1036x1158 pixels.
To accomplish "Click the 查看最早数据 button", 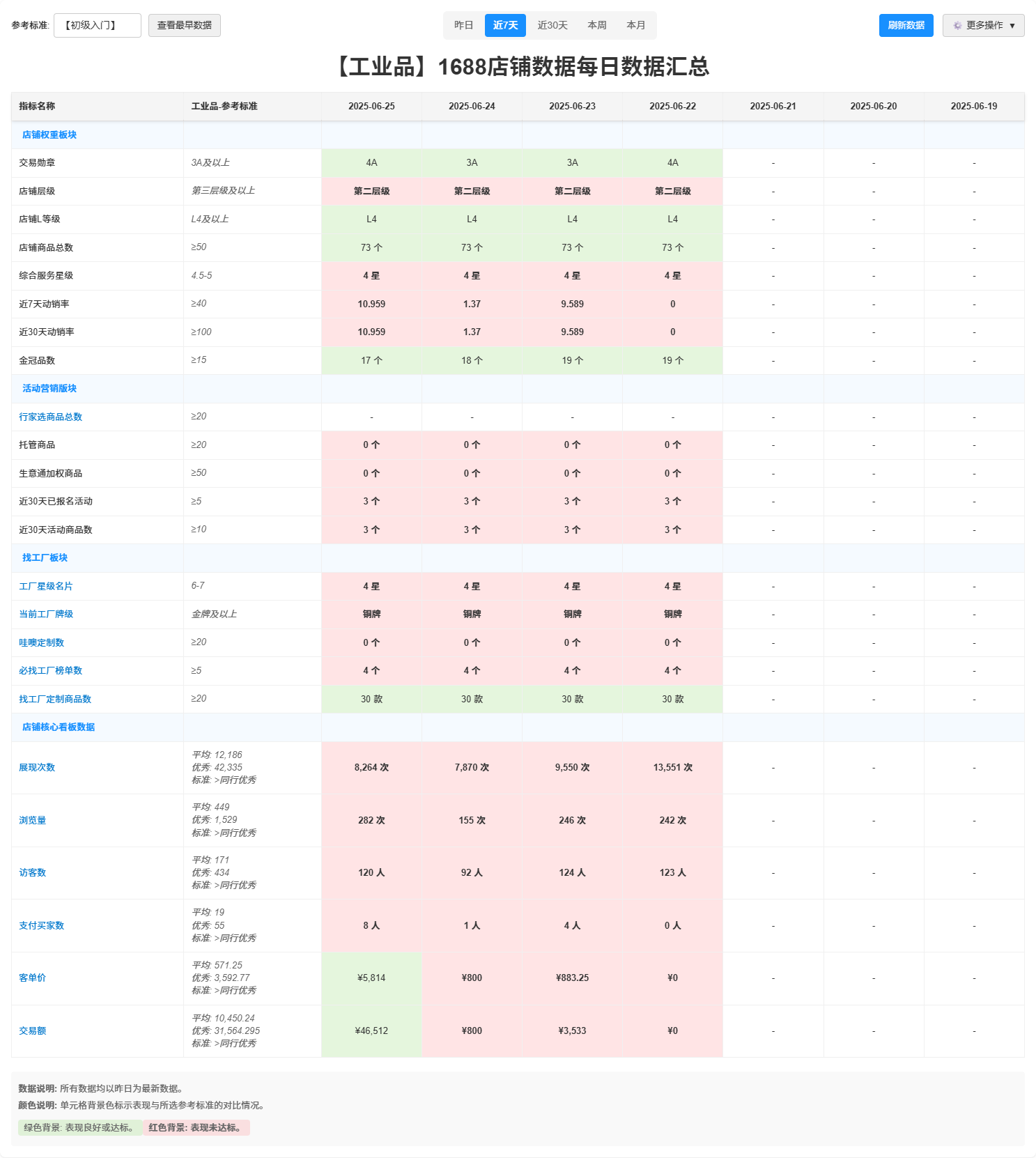I will (x=184, y=25).
